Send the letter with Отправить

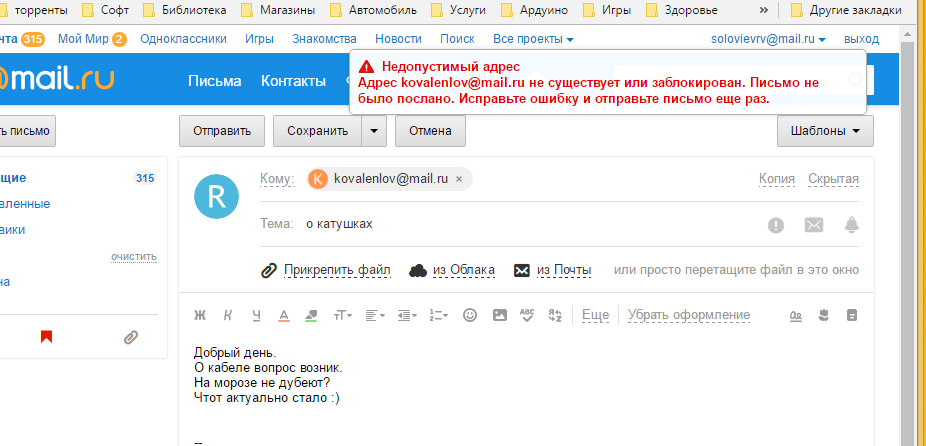click(222, 131)
